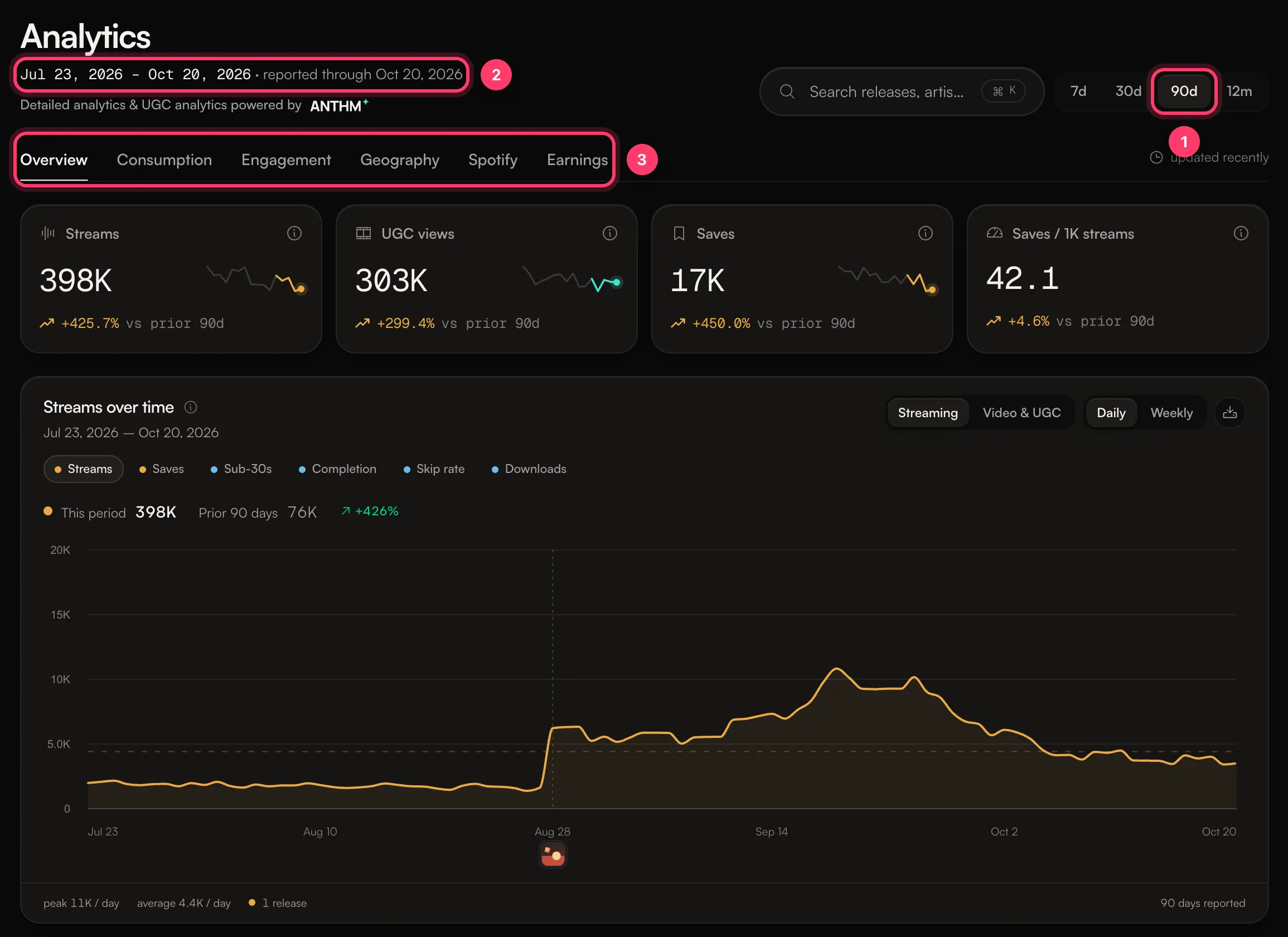This screenshot has height=937, width=1288.
Task: Click the Search releases input field
Action: [901, 91]
